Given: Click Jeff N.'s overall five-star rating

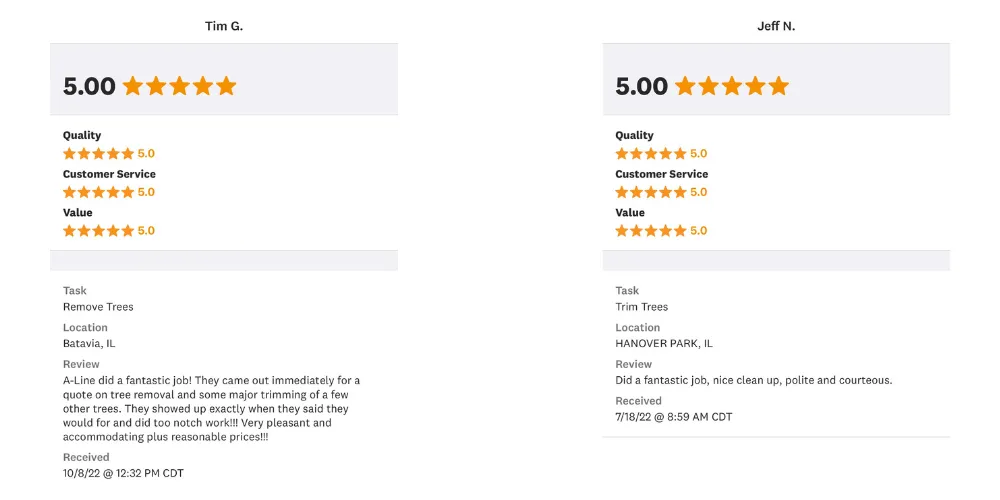Looking at the screenshot, I should click(x=732, y=85).
